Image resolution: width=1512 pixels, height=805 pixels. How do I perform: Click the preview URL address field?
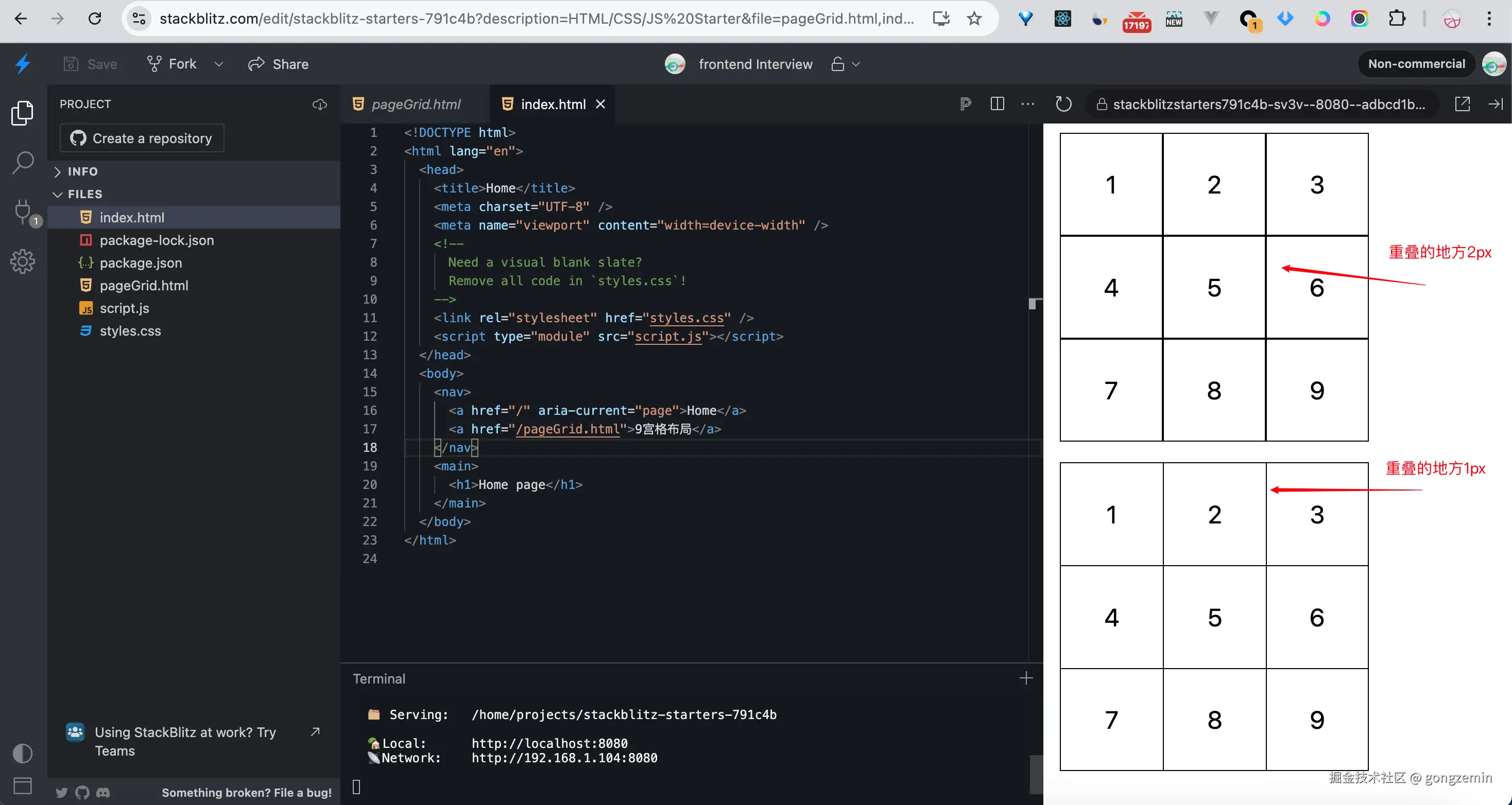pyautogui.click(x=1268, y=104)
